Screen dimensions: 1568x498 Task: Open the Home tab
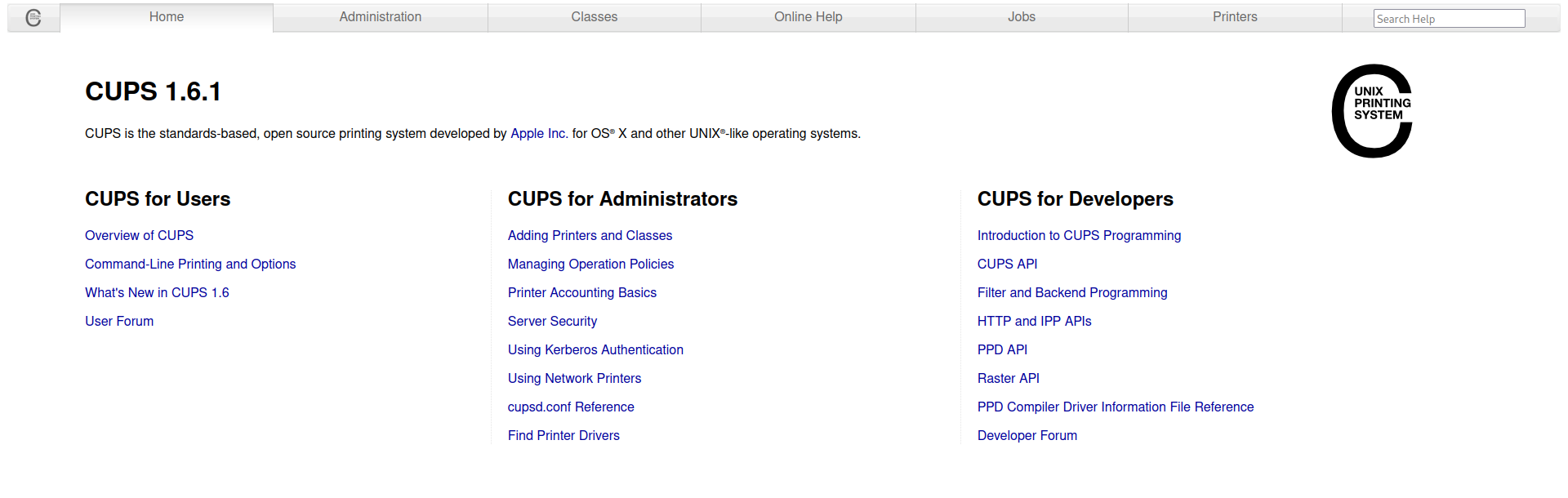tap(167, 17)
